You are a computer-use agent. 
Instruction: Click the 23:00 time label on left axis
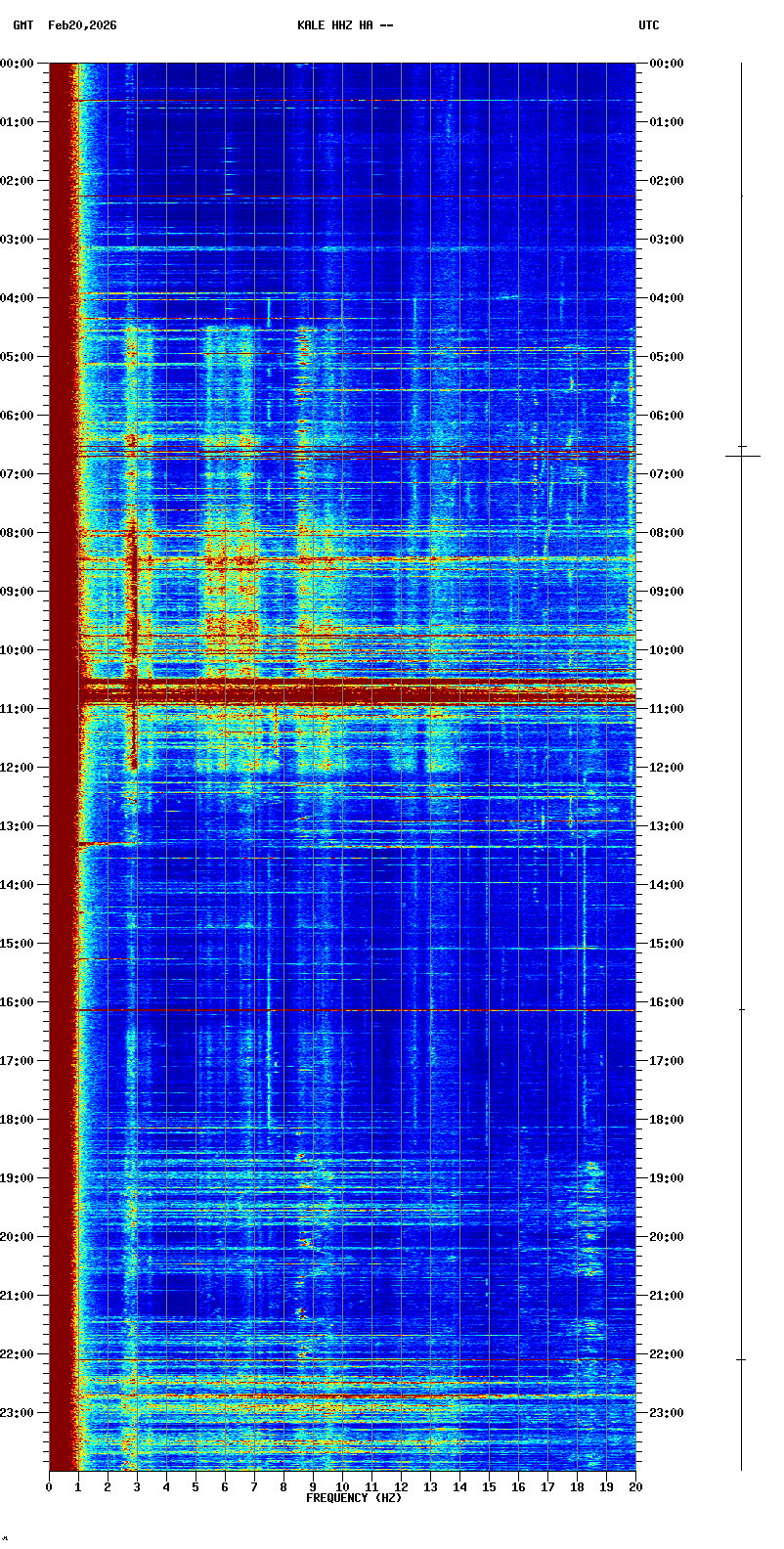click(x=18, y=1413)
